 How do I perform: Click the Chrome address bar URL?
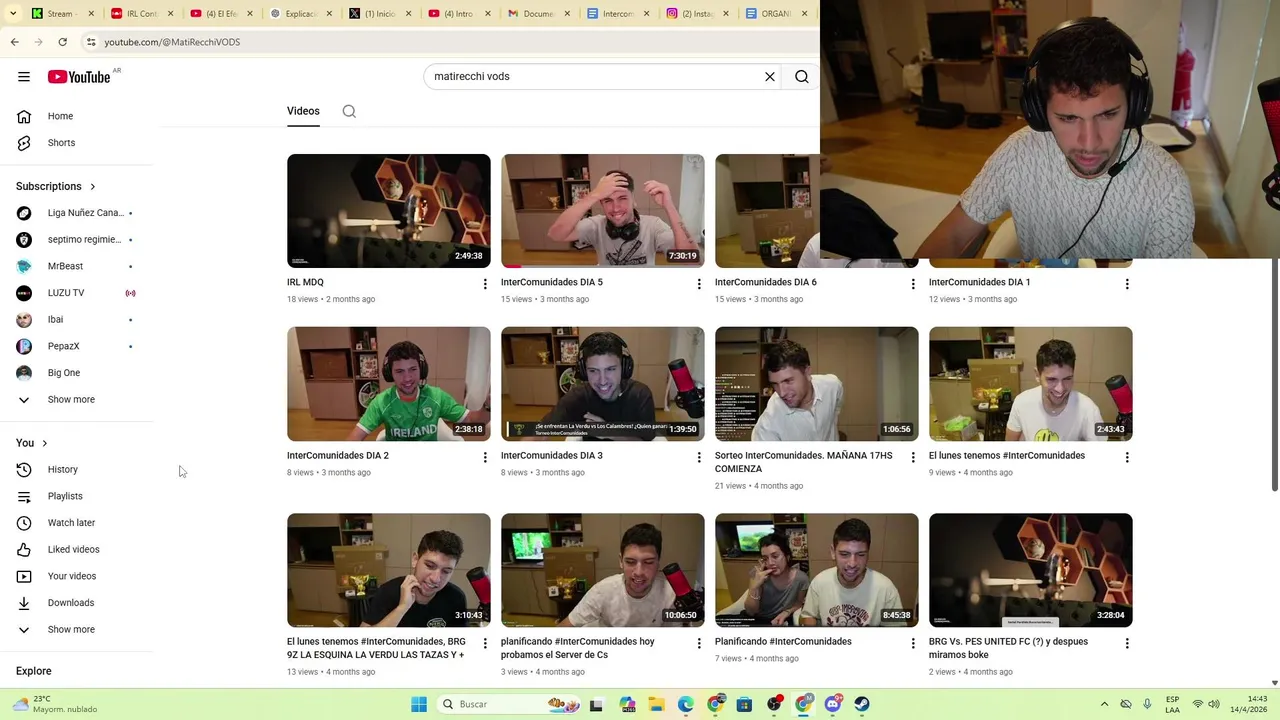172,42
